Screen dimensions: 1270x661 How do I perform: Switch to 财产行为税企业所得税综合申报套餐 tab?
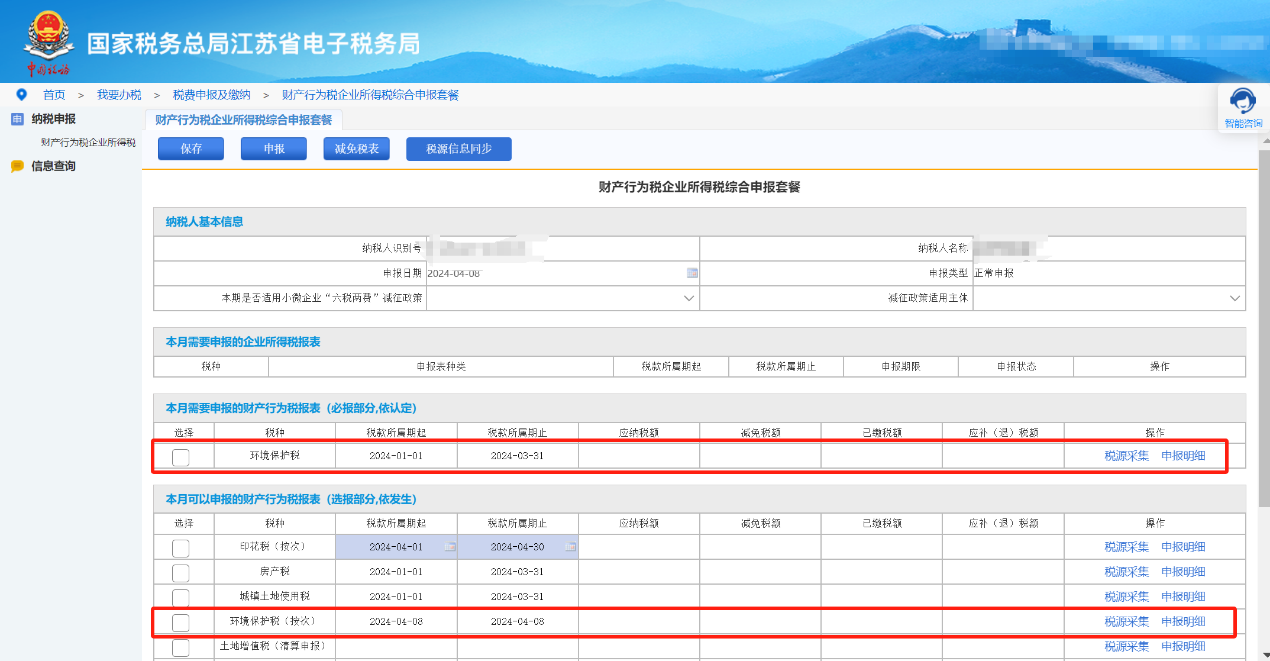coord(243,120)
